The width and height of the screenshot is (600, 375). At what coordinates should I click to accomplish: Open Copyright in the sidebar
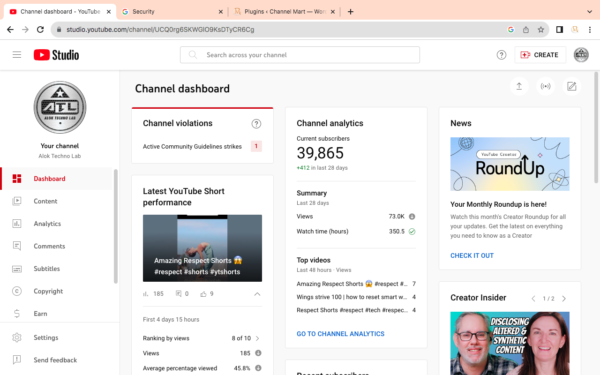[x=57, y=291]
